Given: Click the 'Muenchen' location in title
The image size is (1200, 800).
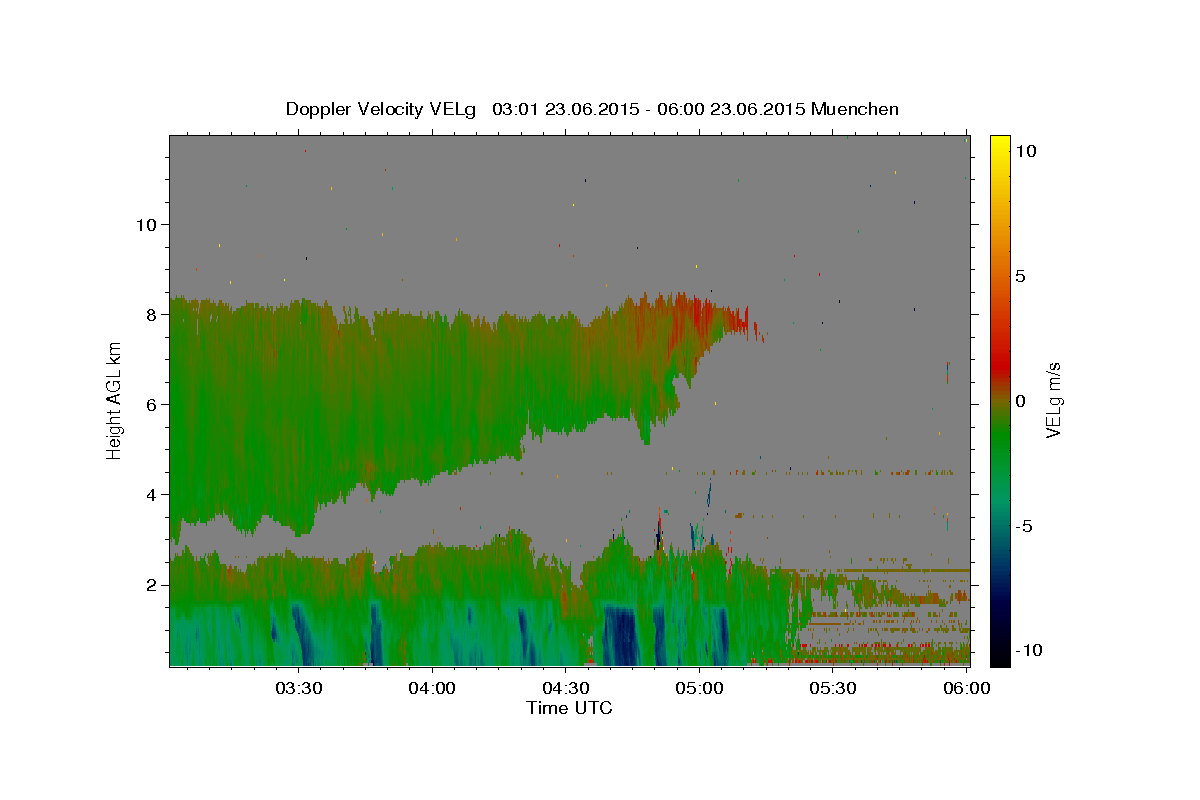Looking at the screenshot, I should 855,109.
